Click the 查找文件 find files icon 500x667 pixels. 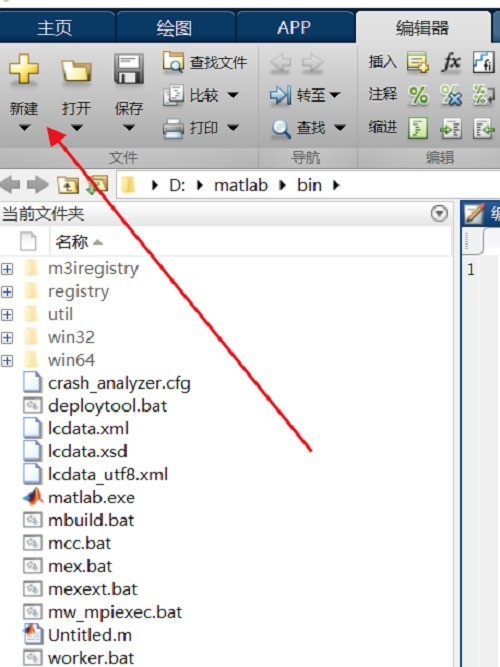[173, 62]
